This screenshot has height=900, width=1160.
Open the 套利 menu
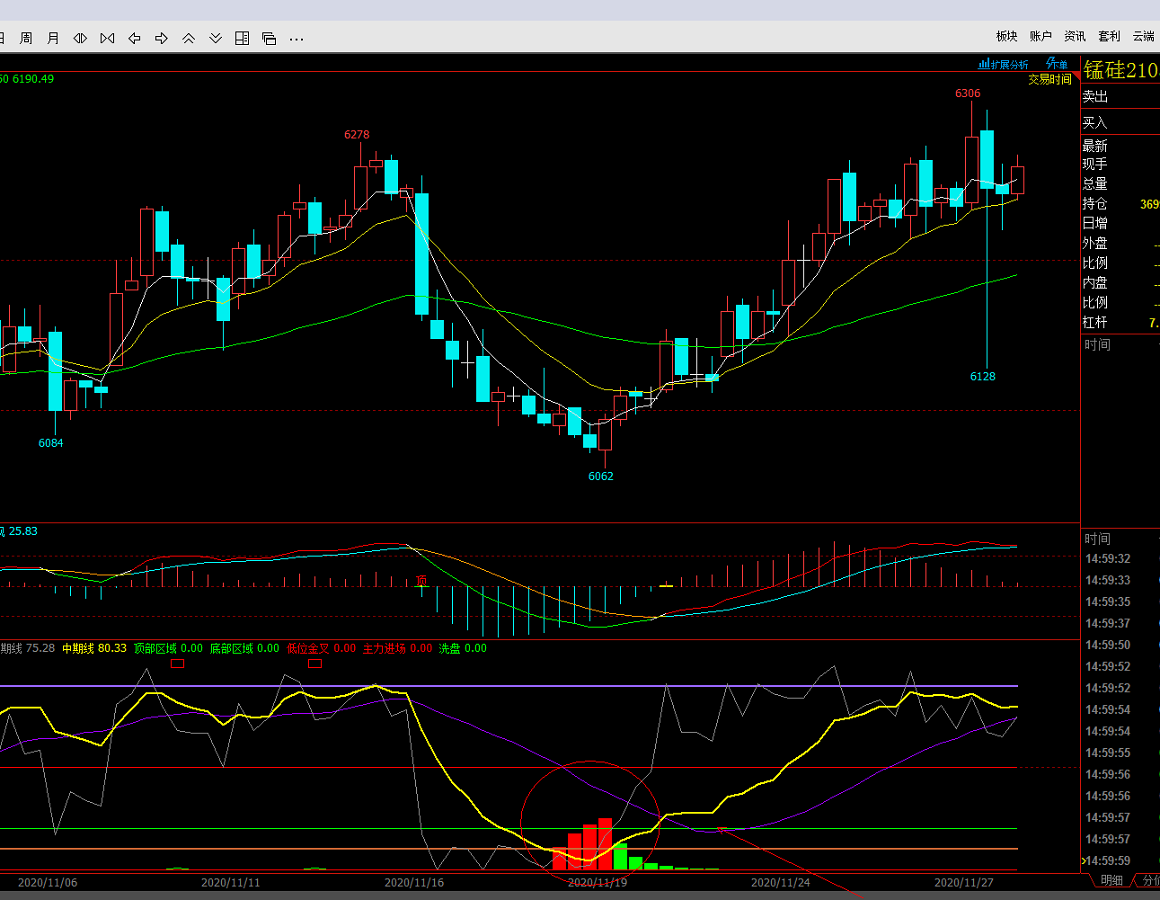click(x=1109, y=36)
